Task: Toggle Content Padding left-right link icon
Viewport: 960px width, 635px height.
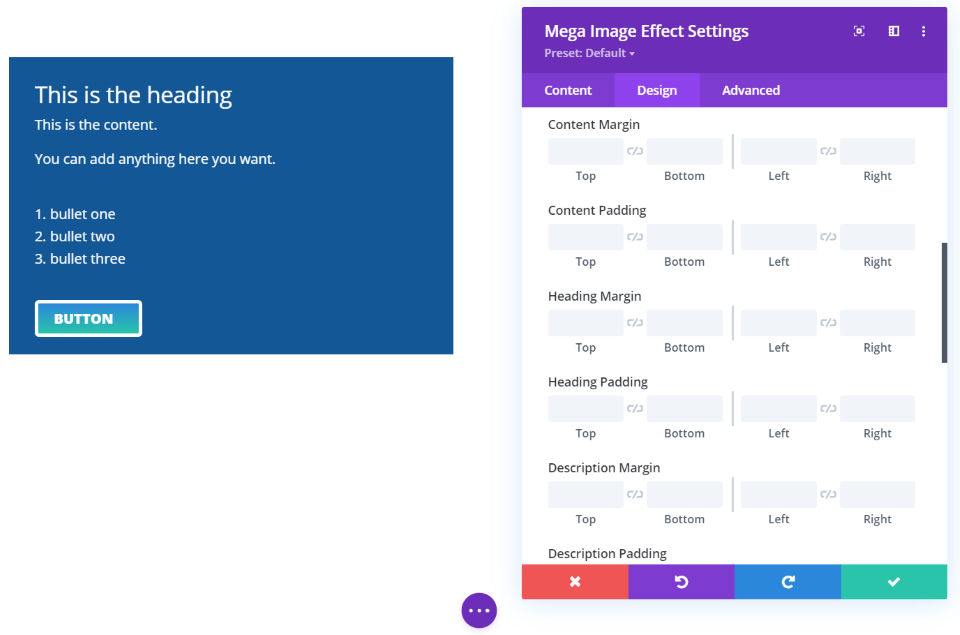Action: [828, 238]
